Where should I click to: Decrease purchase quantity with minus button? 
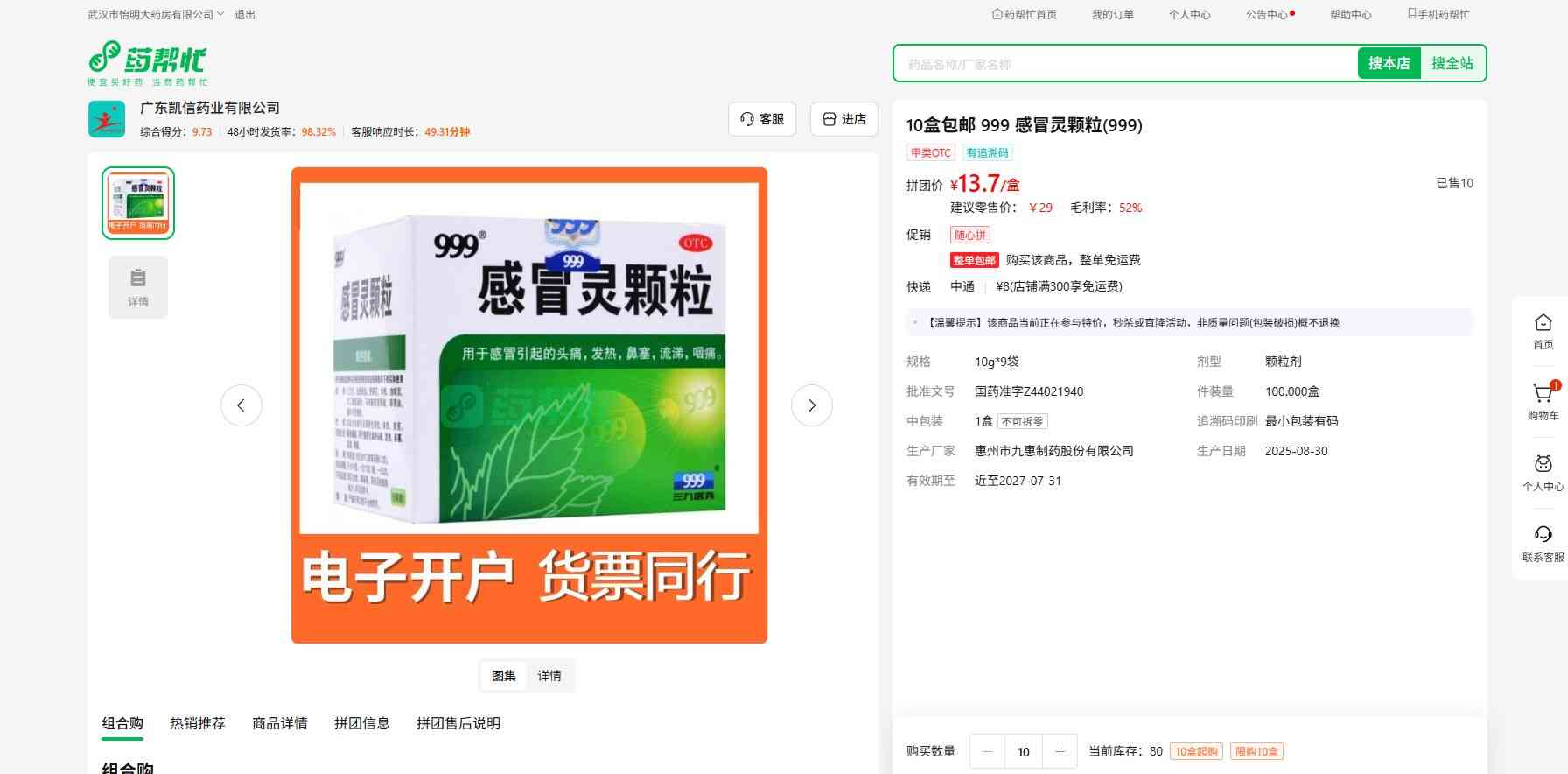click(x=988, y=751)
